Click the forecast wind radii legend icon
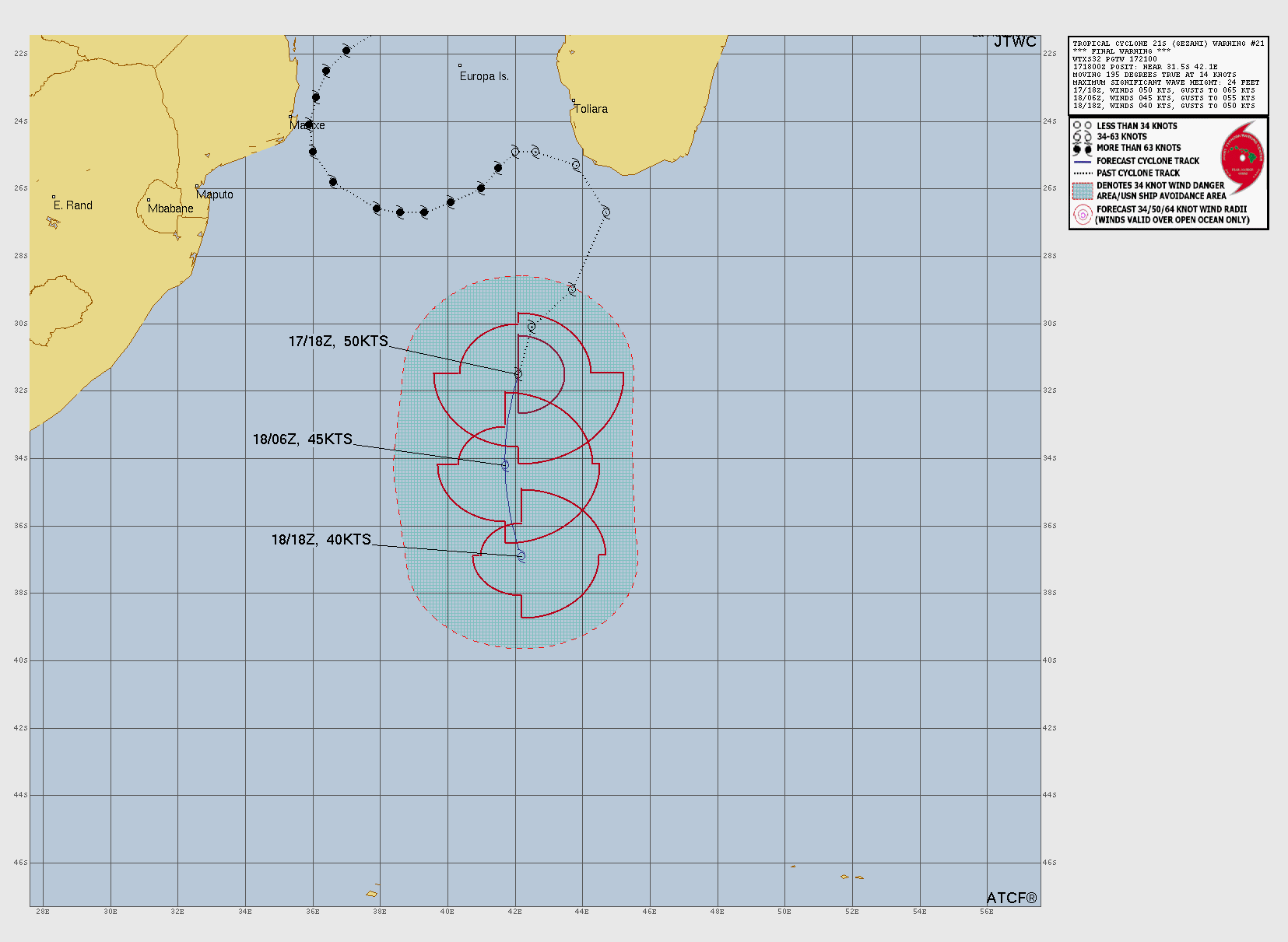This screenshot has height=942, width=1288. click(1083, 215)
